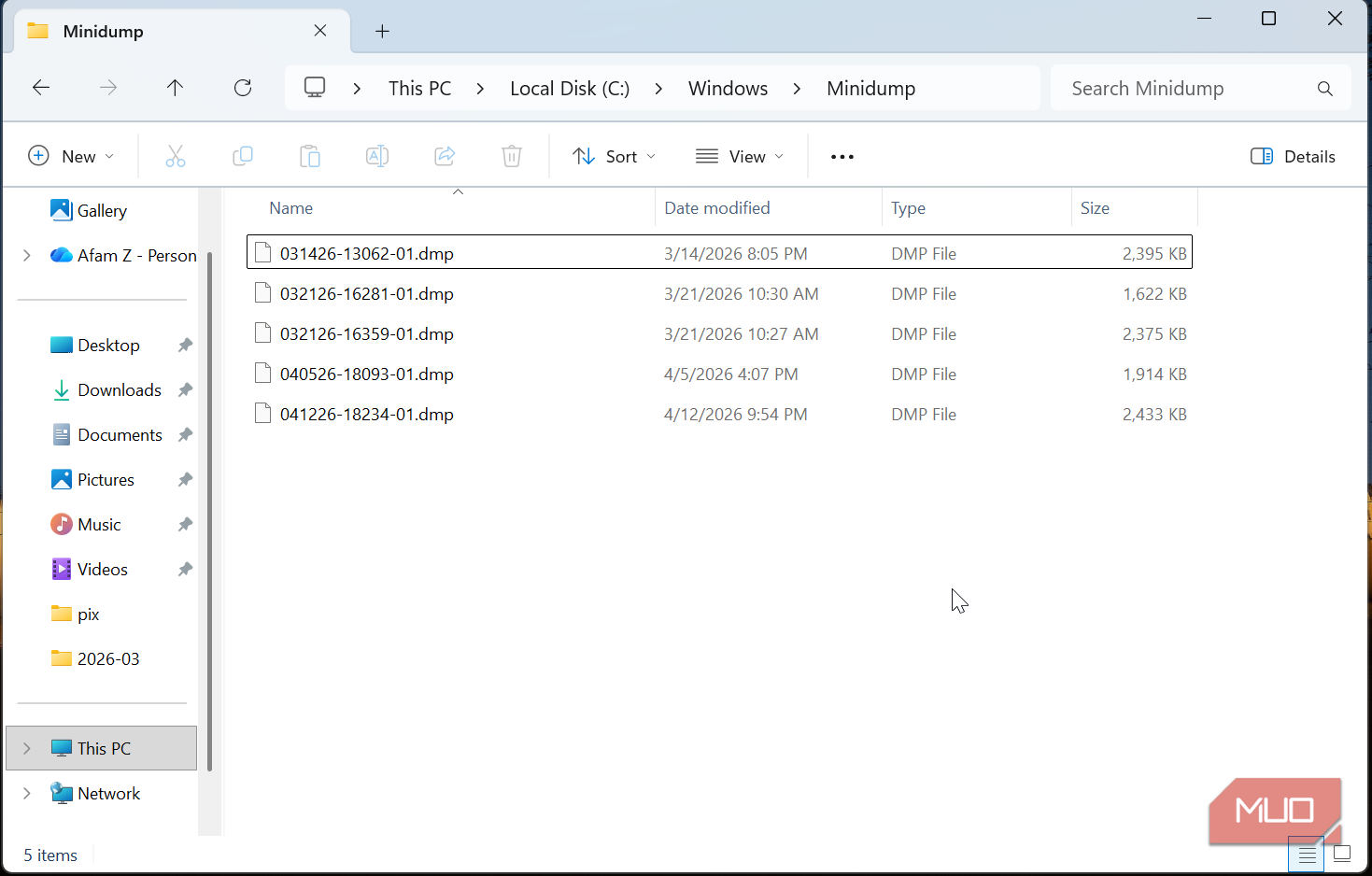Click Local Disk (C:) in the breadcrumb
This screenshot has width=1372, height=876.
pyautogui.click(x=570, y=89)
